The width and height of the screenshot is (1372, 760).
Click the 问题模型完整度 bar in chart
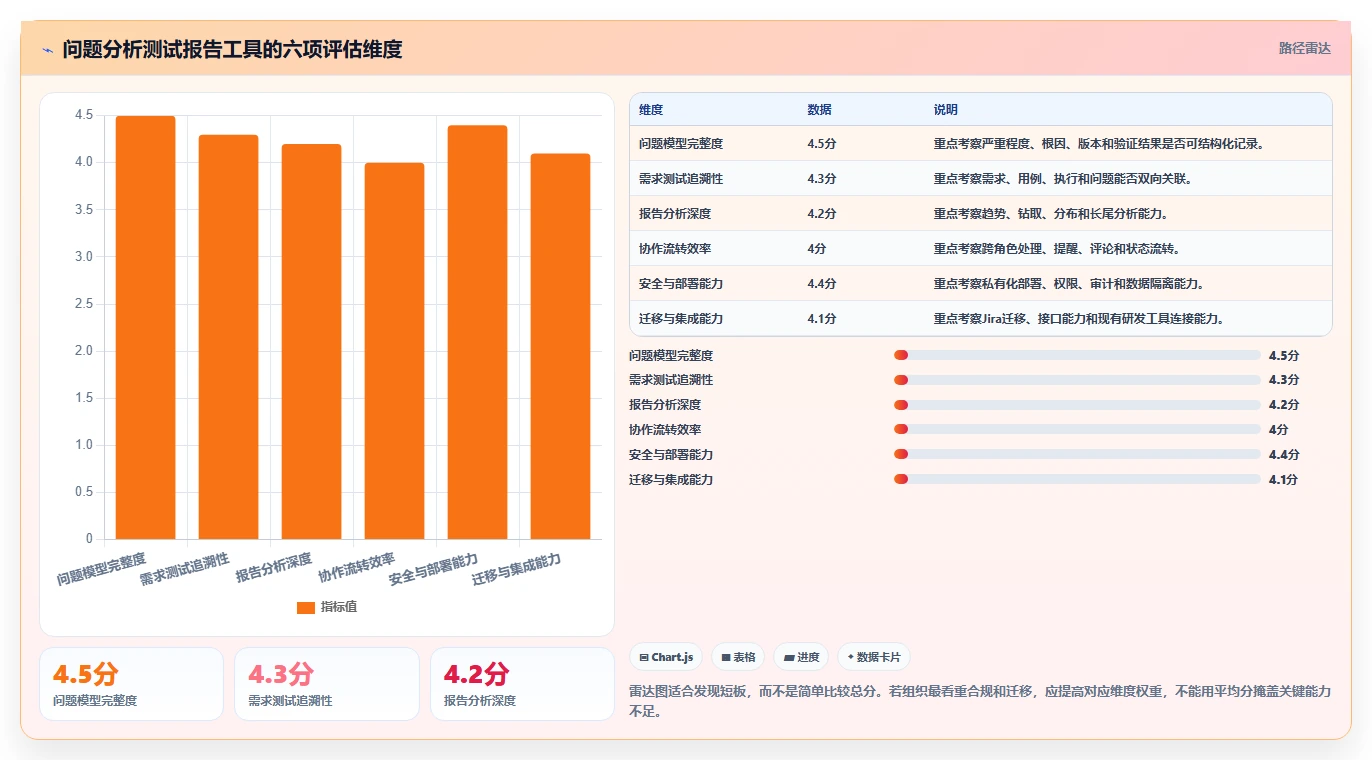coord(146,328)
